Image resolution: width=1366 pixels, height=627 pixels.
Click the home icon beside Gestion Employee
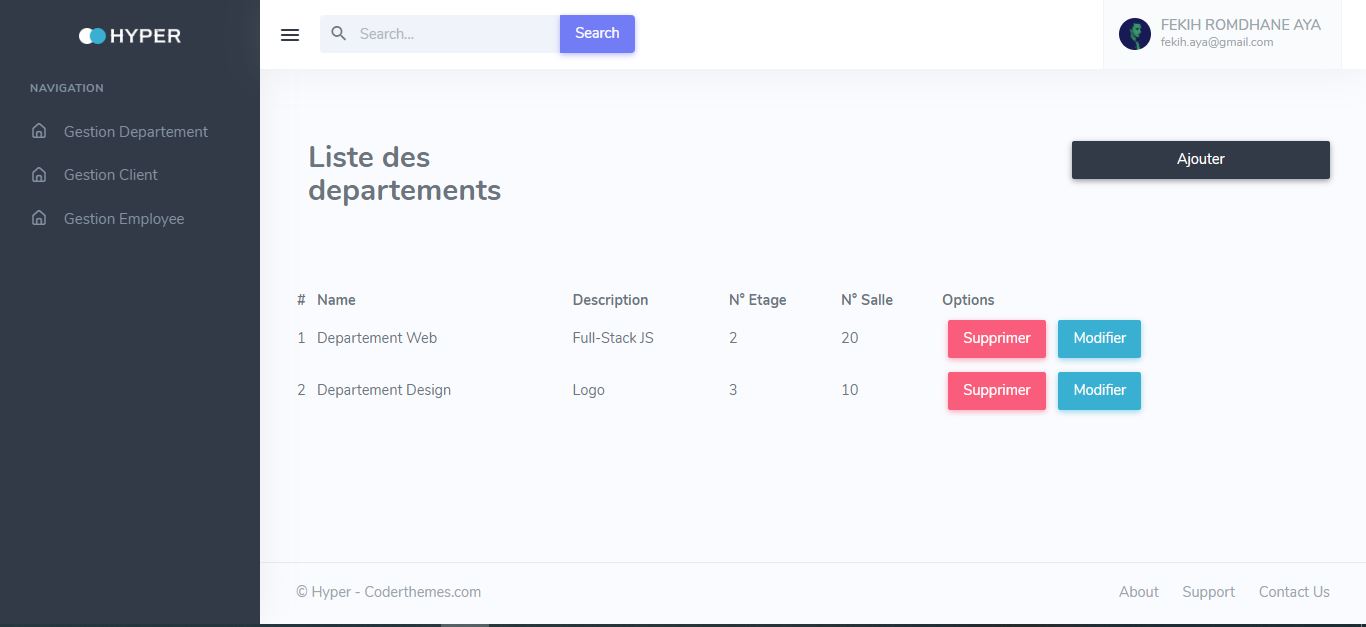click(39, 218)
